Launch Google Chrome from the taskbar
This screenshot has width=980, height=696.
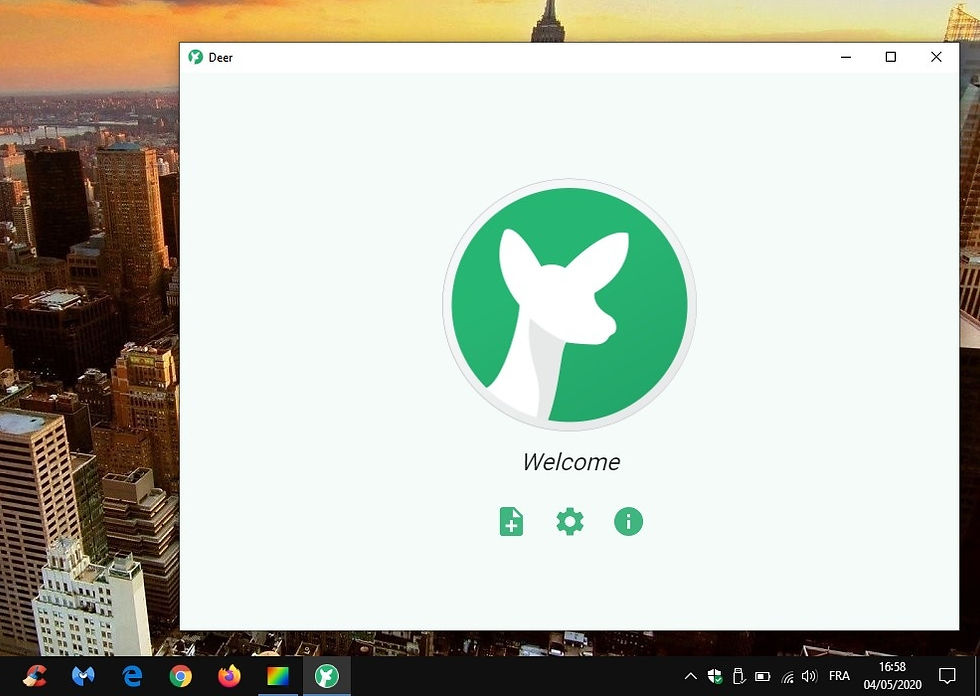[x=181, y=676]
